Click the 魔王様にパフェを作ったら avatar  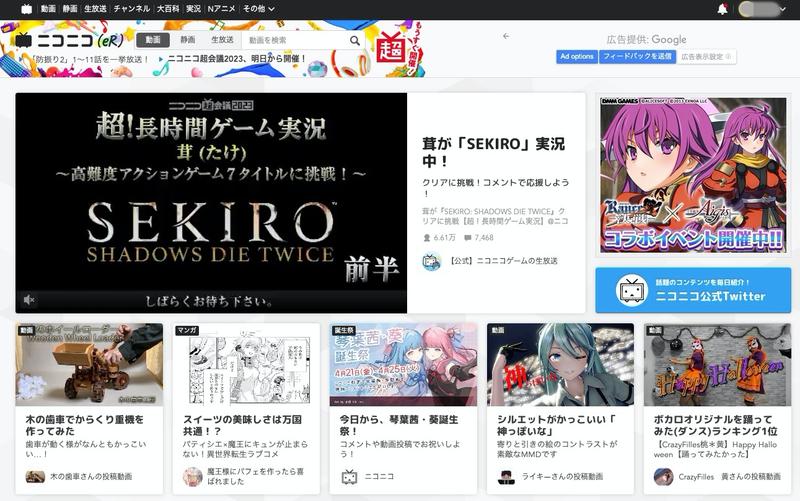[192, 477]
